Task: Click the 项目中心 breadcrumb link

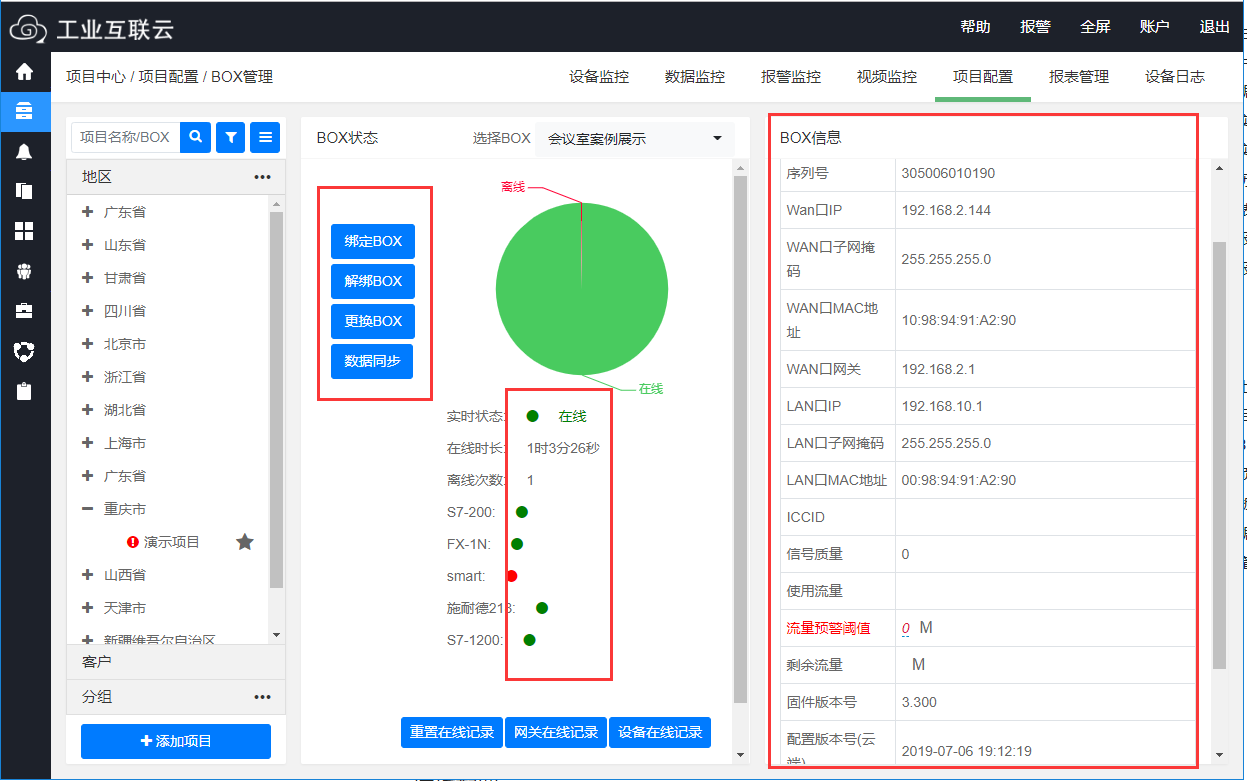Action: coord(96,77)
